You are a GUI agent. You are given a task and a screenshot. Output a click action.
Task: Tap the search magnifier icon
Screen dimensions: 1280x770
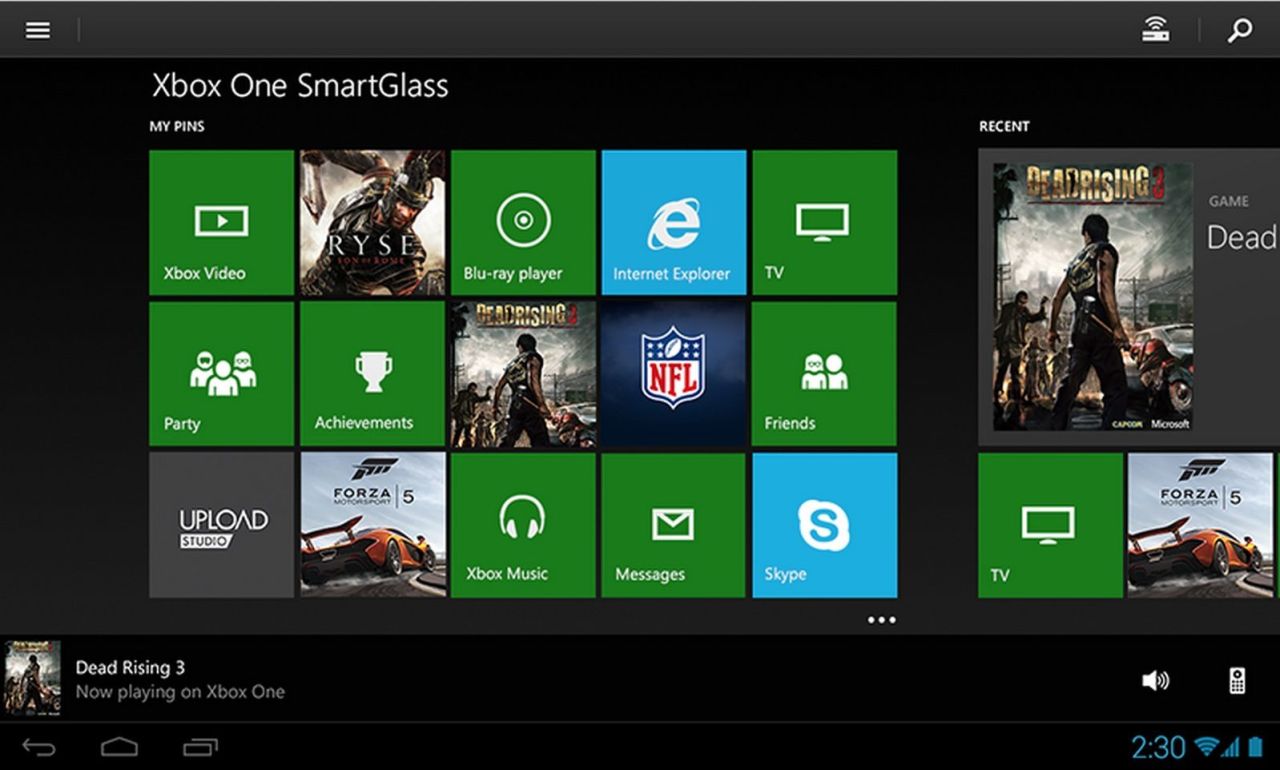(1240, 30)
